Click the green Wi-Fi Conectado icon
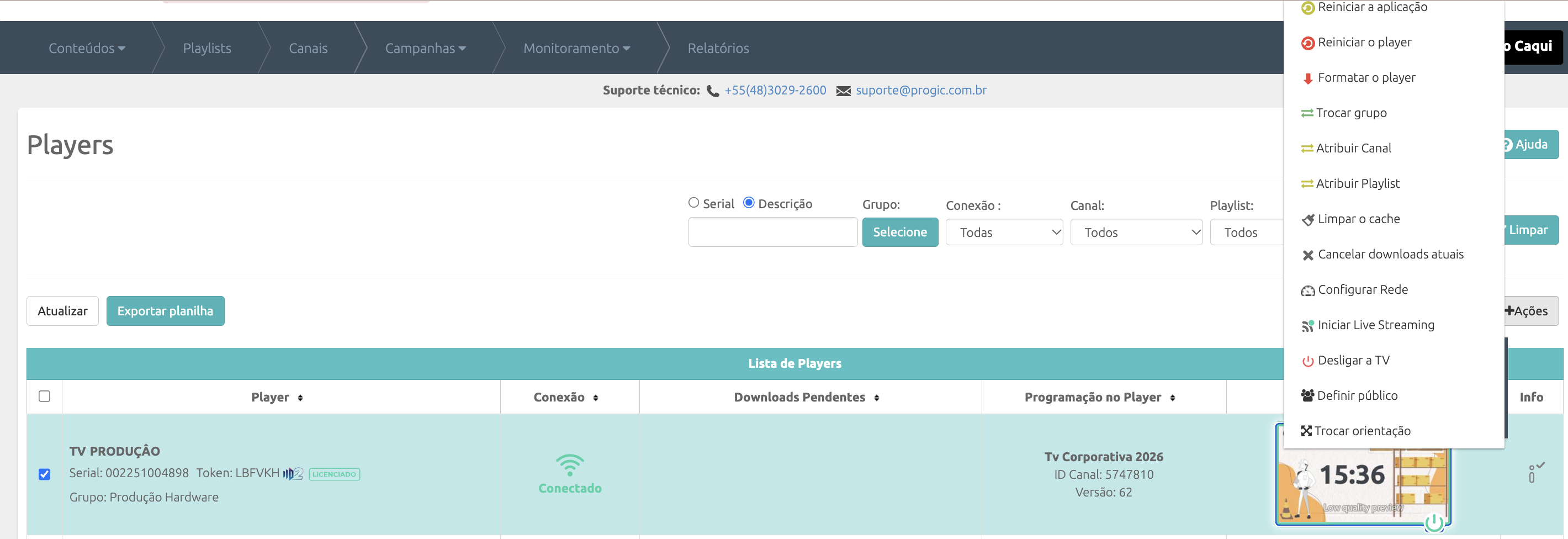The height and width of the screenshot is (539, 1568). coord(570,466)
